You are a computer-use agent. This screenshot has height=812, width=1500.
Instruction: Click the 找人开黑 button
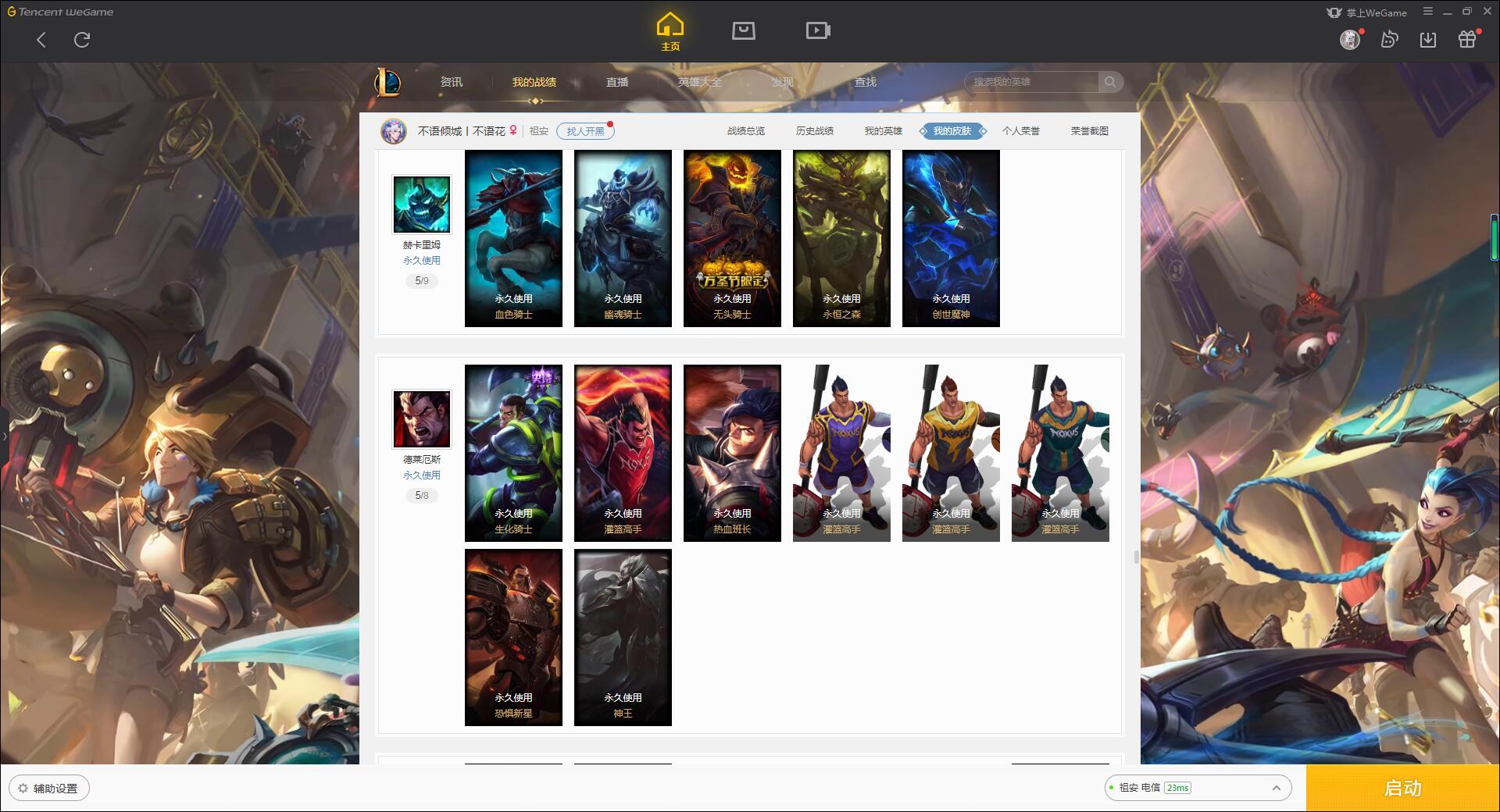point(585,131)
